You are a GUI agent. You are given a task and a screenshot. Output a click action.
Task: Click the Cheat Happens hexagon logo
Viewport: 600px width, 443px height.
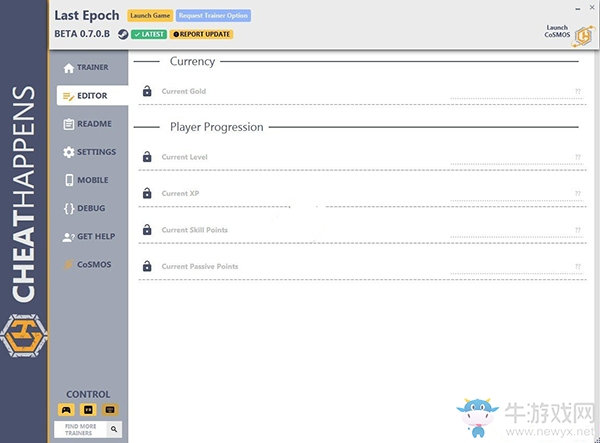coord(24,336)
